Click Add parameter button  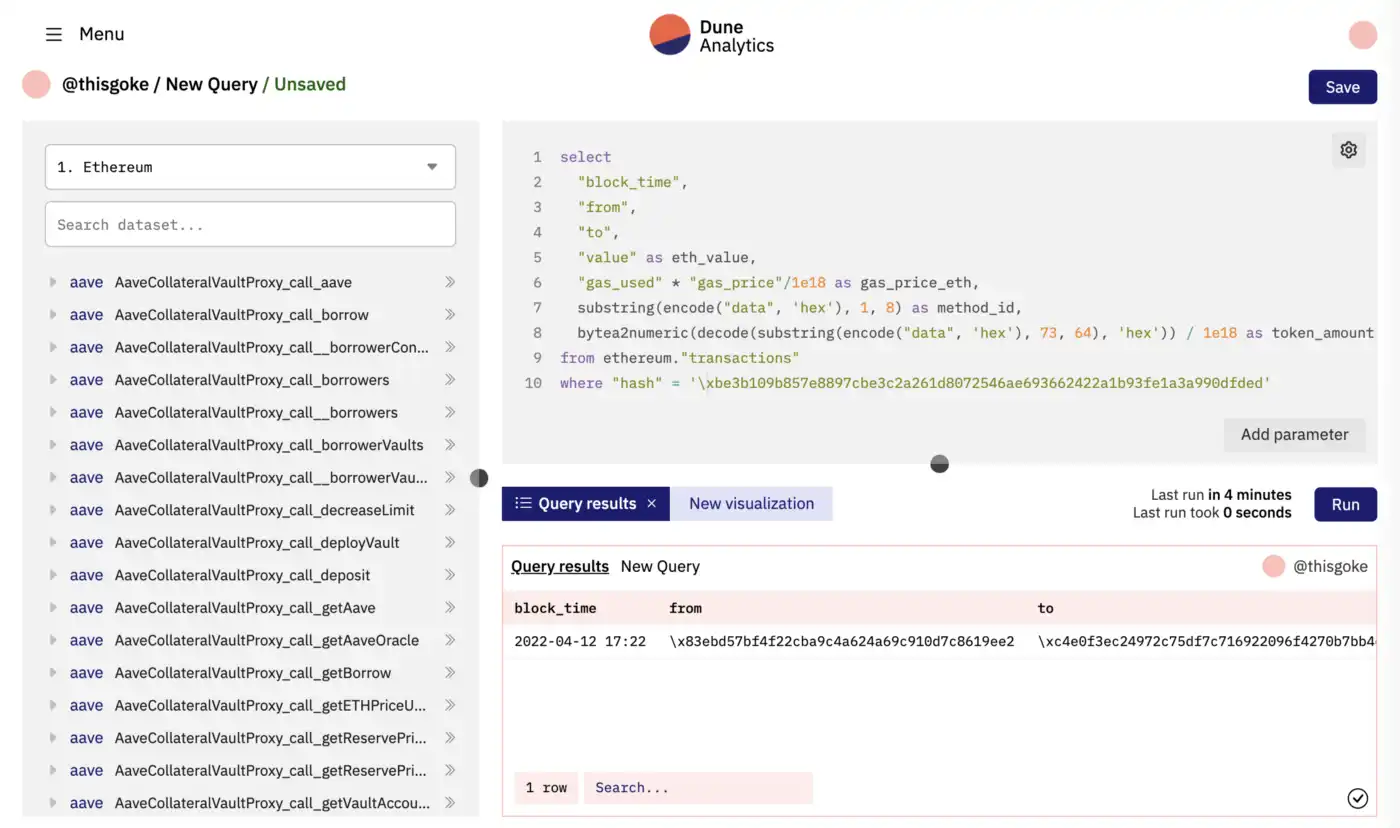(1294, 435)
